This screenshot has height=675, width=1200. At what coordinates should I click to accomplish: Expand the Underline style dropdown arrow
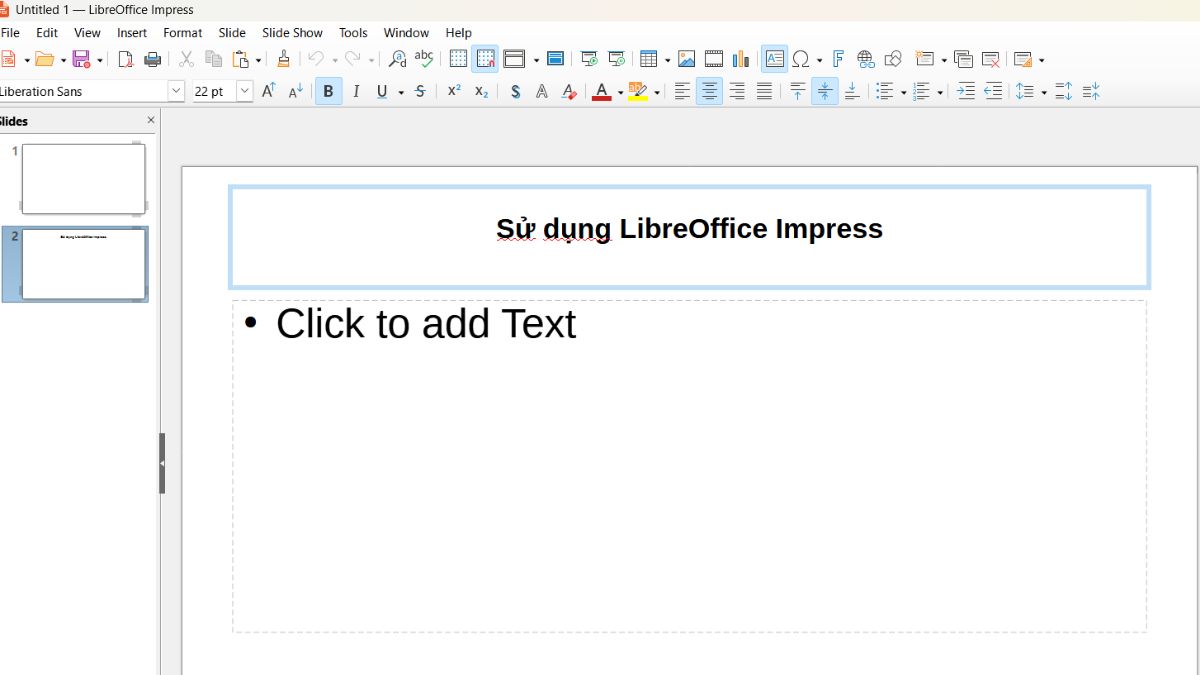tap(401, 92)
